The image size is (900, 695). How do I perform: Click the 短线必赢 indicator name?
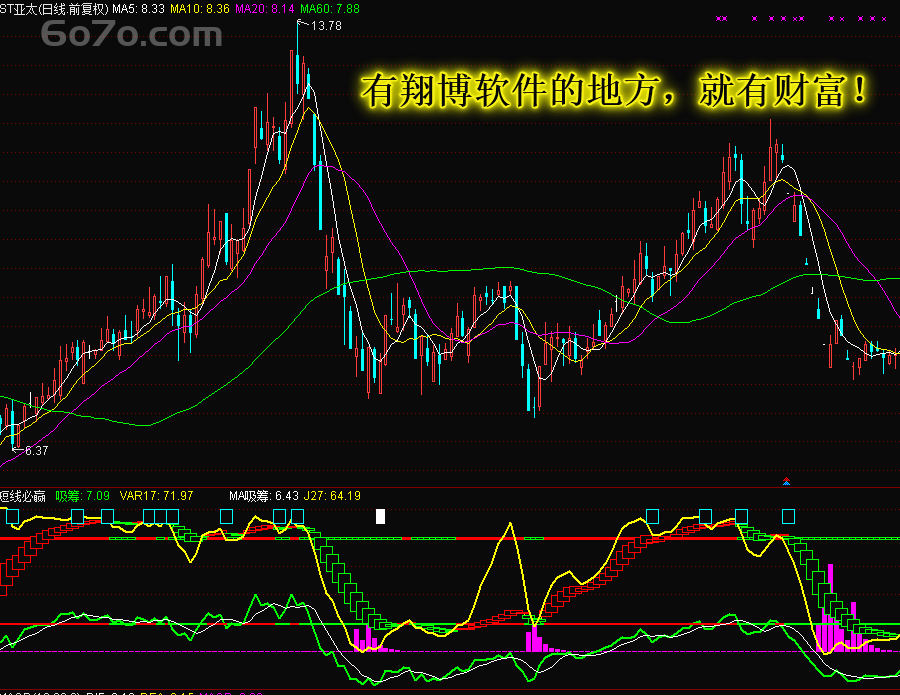(x=23, y=496)
